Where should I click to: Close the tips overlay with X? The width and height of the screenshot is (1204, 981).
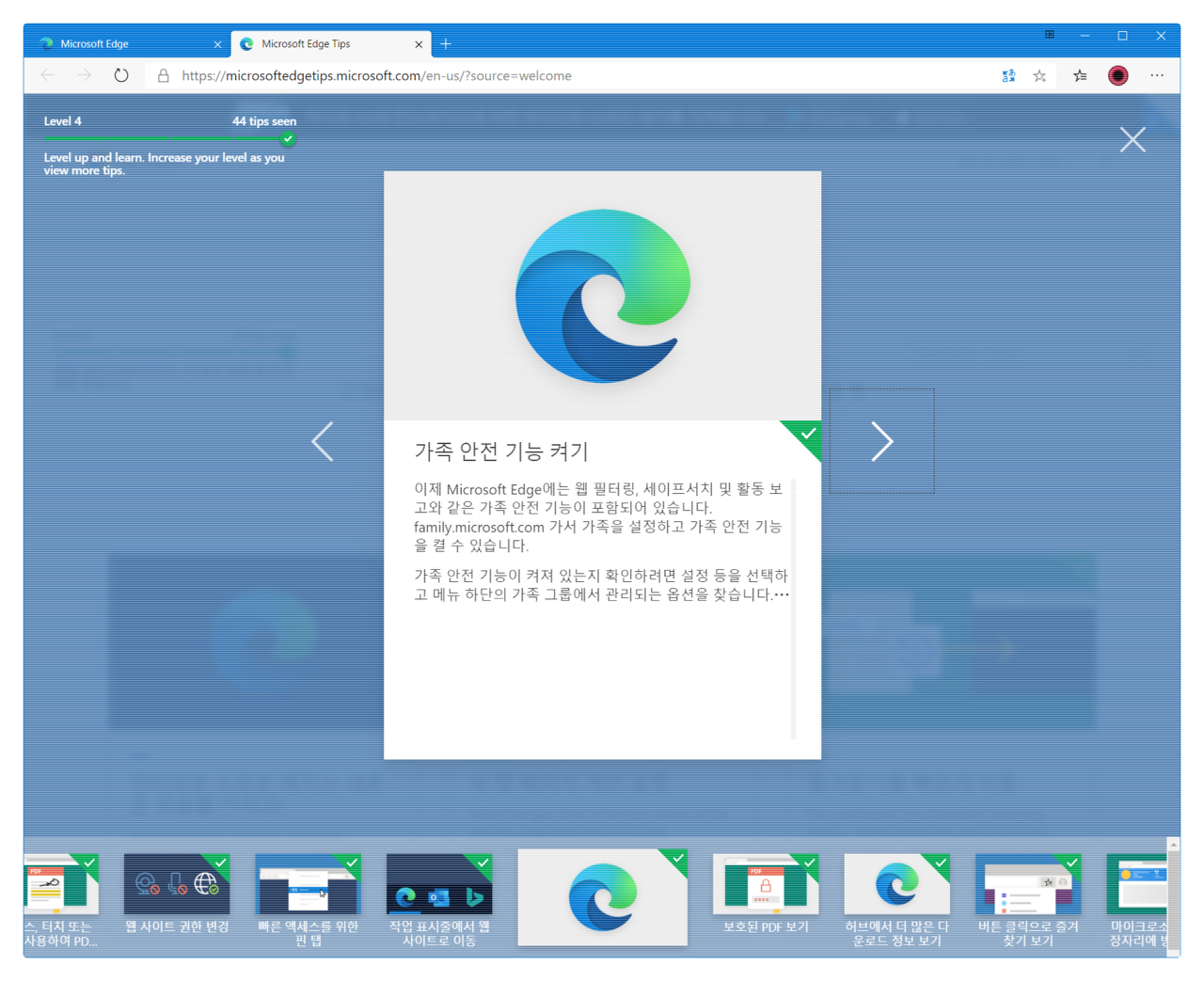coord(1133,139)
